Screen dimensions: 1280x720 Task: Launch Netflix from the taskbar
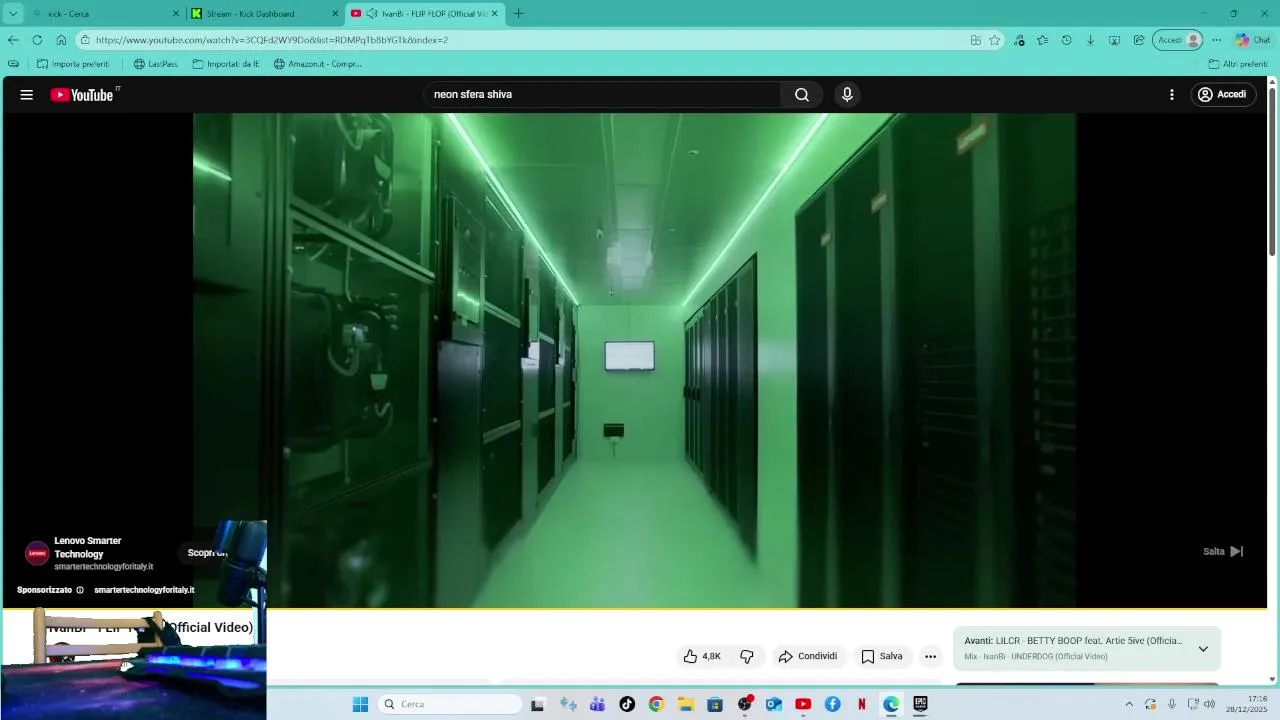(862, 704)
